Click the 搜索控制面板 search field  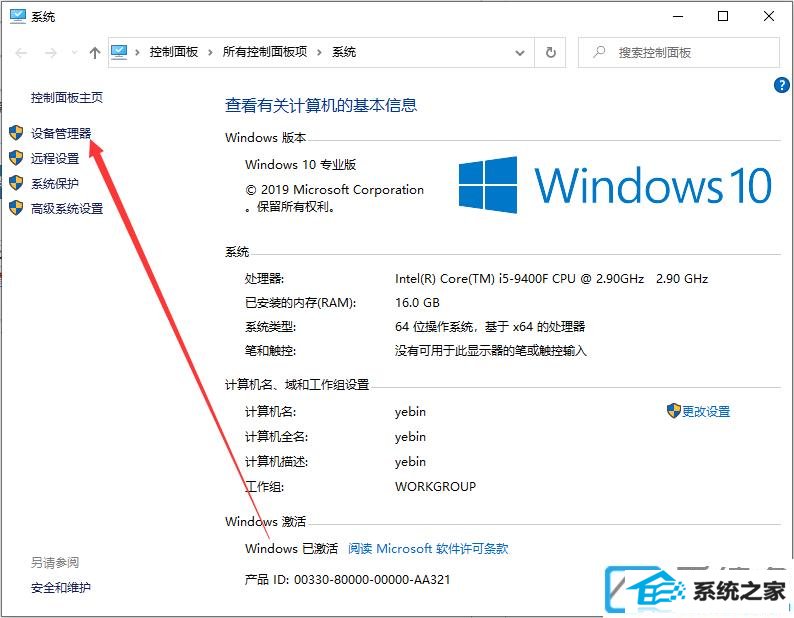pos(679,52)
